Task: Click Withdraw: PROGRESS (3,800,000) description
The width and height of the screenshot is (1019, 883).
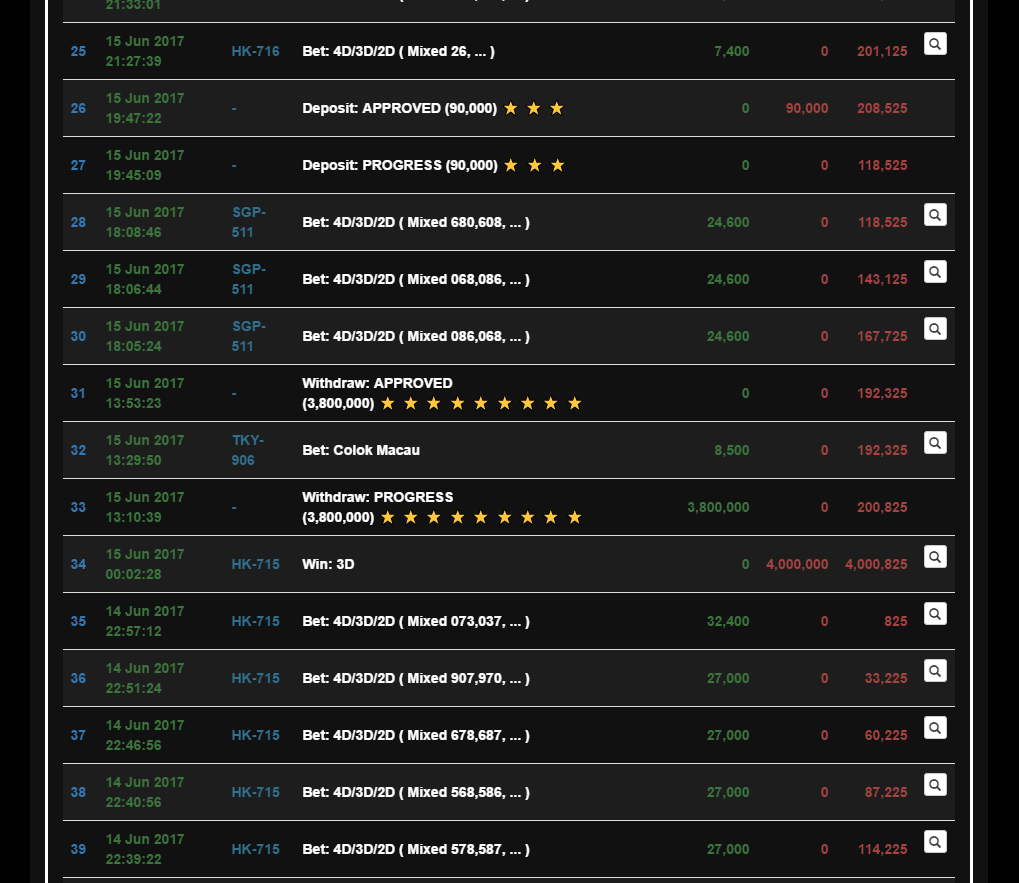Action: pyautogui.click(x=378, y=507)
